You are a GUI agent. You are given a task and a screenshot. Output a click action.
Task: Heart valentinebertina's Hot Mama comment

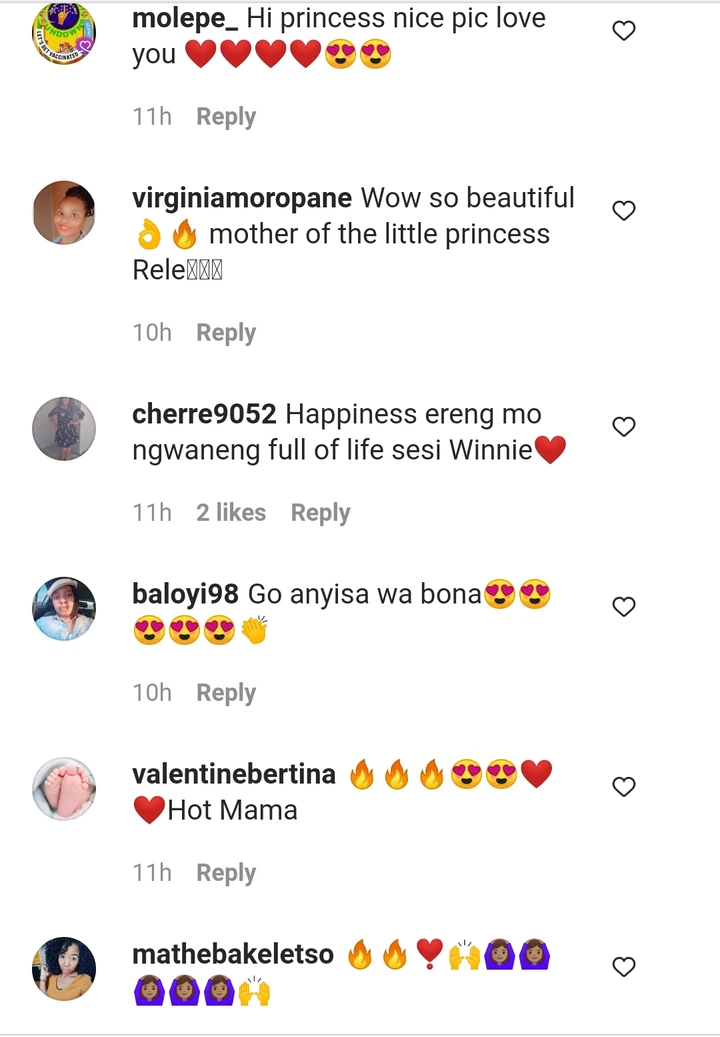coord(623,786)
